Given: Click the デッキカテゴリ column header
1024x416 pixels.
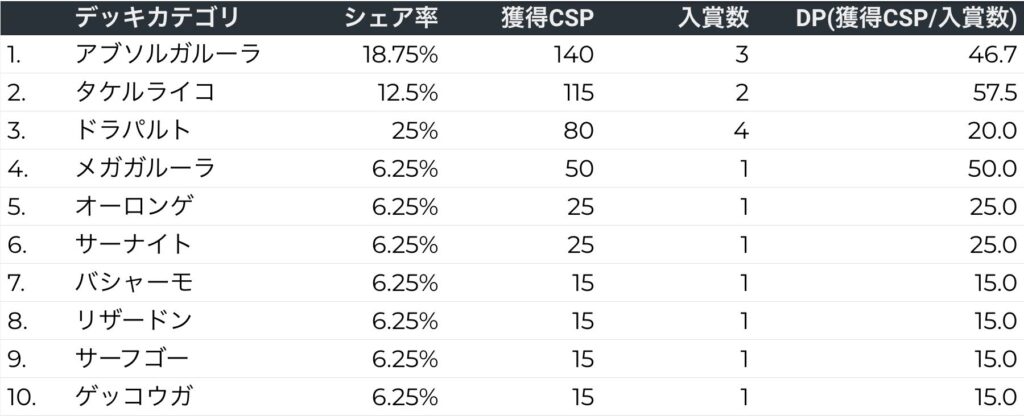Looking at the screenshot, I should 157,17.
